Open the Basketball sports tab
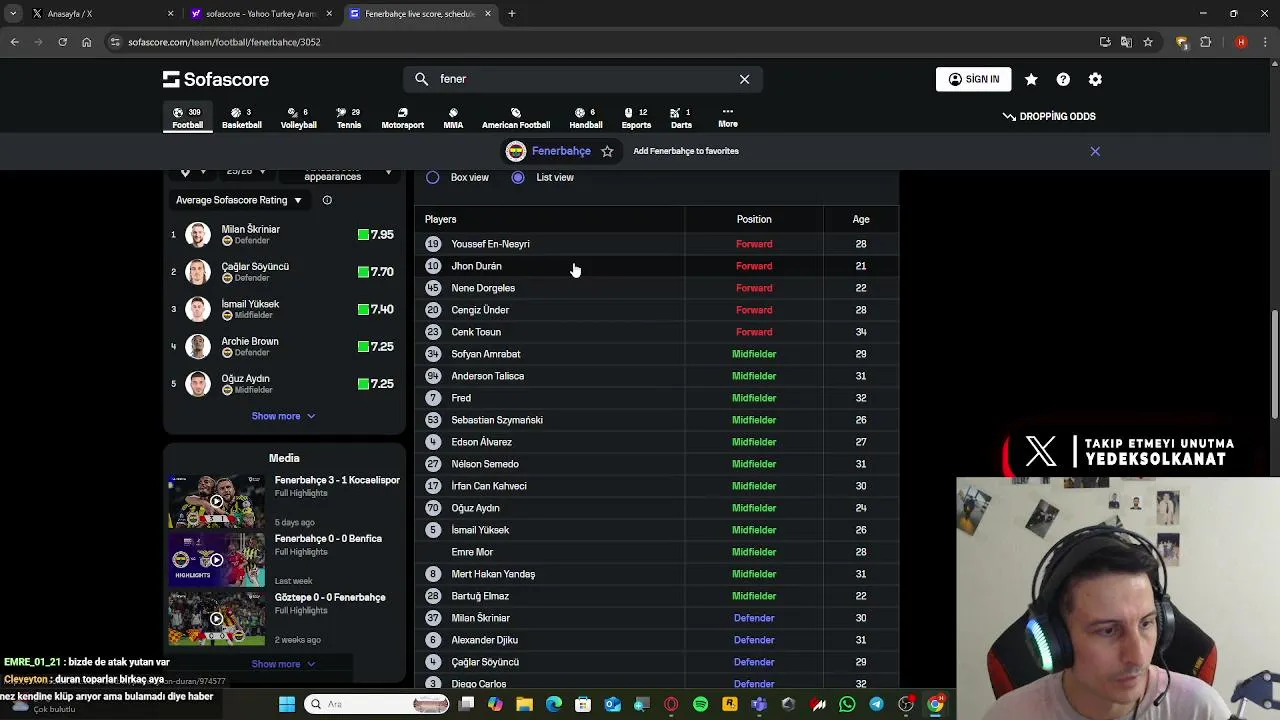The height and width of the screenshot is (720, 1280). tap(241, 118)
